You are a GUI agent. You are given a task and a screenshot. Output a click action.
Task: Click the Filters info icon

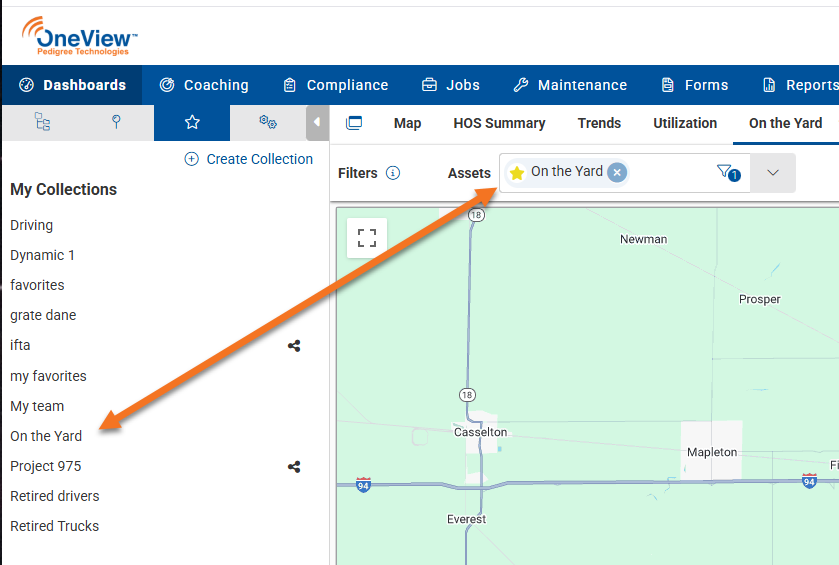point(393,173)
